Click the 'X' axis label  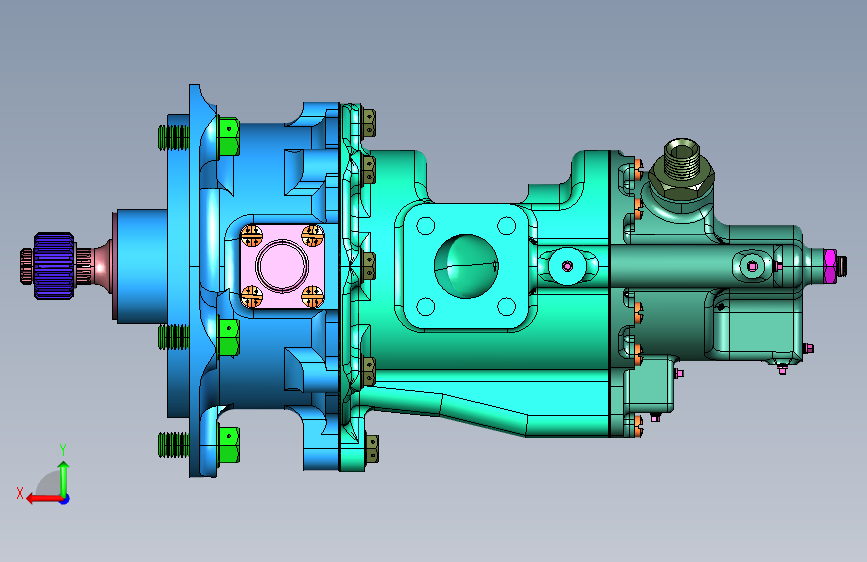(20, 493)
